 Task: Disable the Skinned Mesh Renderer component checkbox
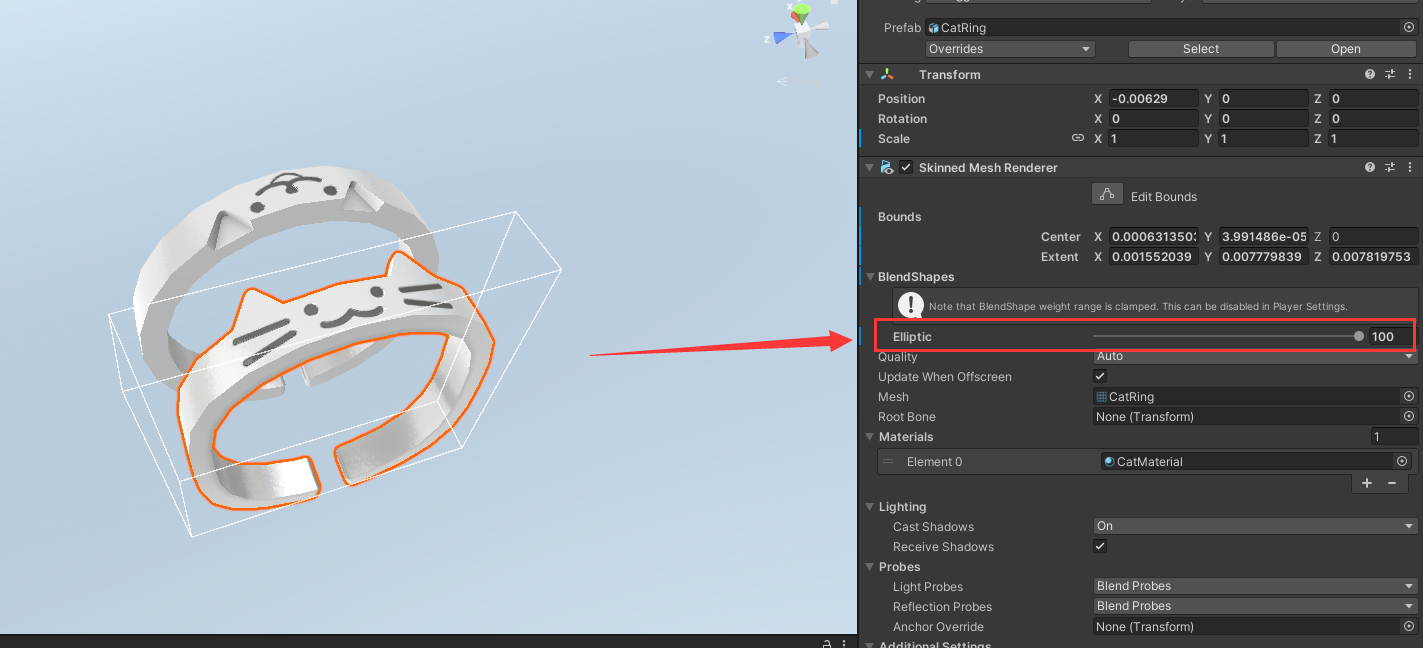tap(906, 168)
